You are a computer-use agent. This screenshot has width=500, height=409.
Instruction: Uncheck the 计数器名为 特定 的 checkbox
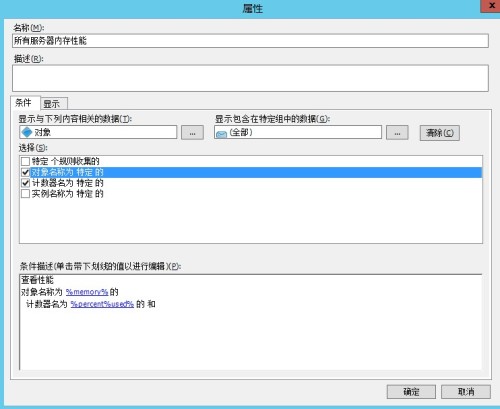coord(25,183)
